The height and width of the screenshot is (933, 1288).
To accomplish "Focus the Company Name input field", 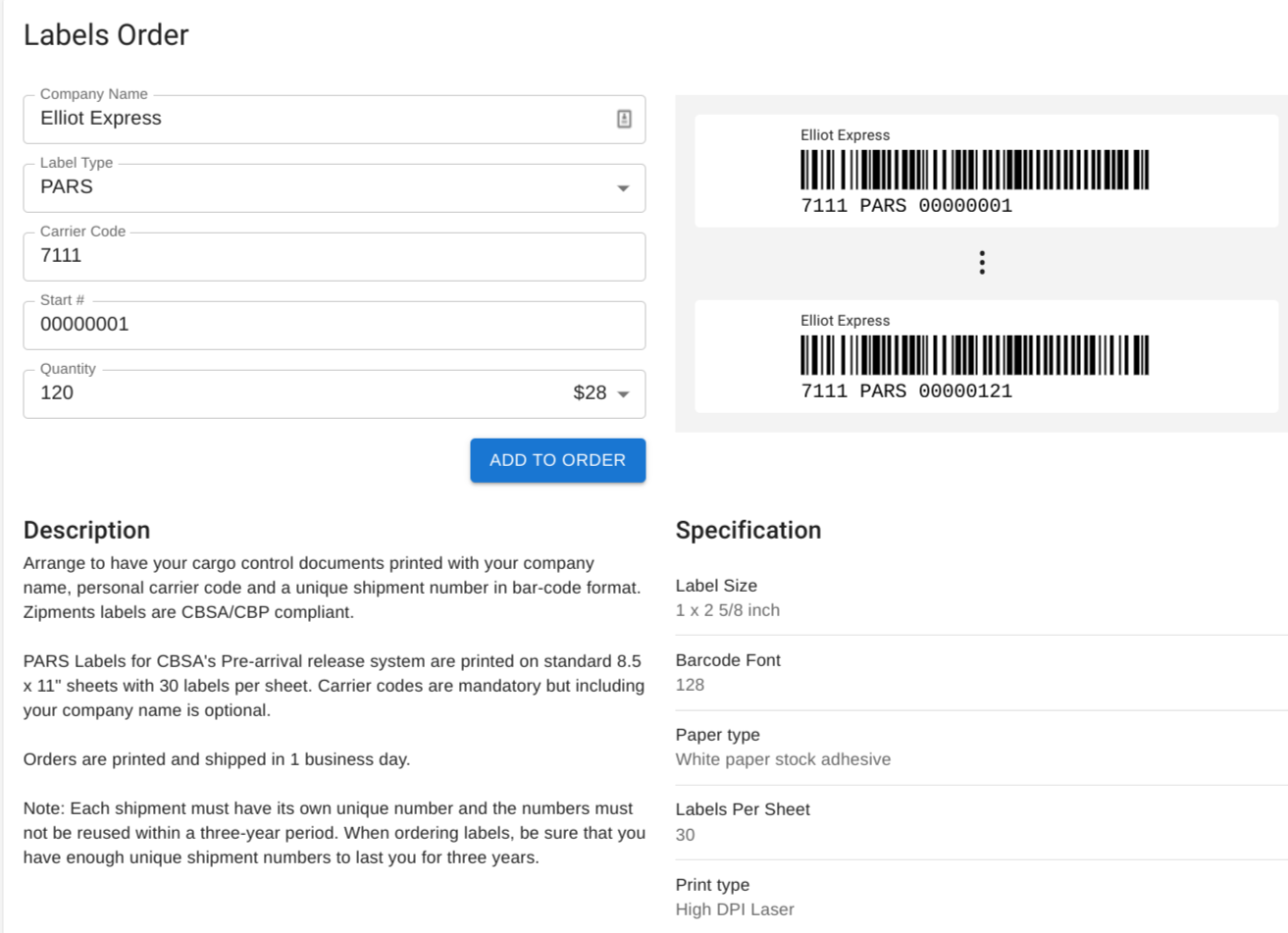I will click(x=335, y=119).
